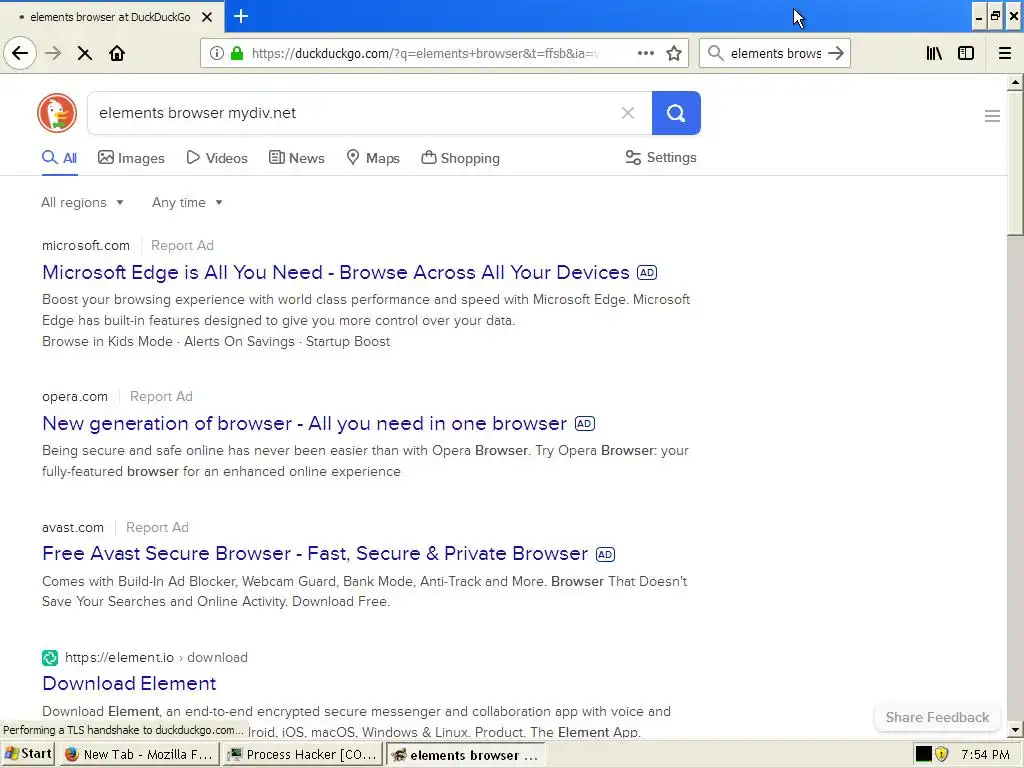Open Download Element result link
The height and width of the screenshot is (768, 1024).
[x=129, y=683]
